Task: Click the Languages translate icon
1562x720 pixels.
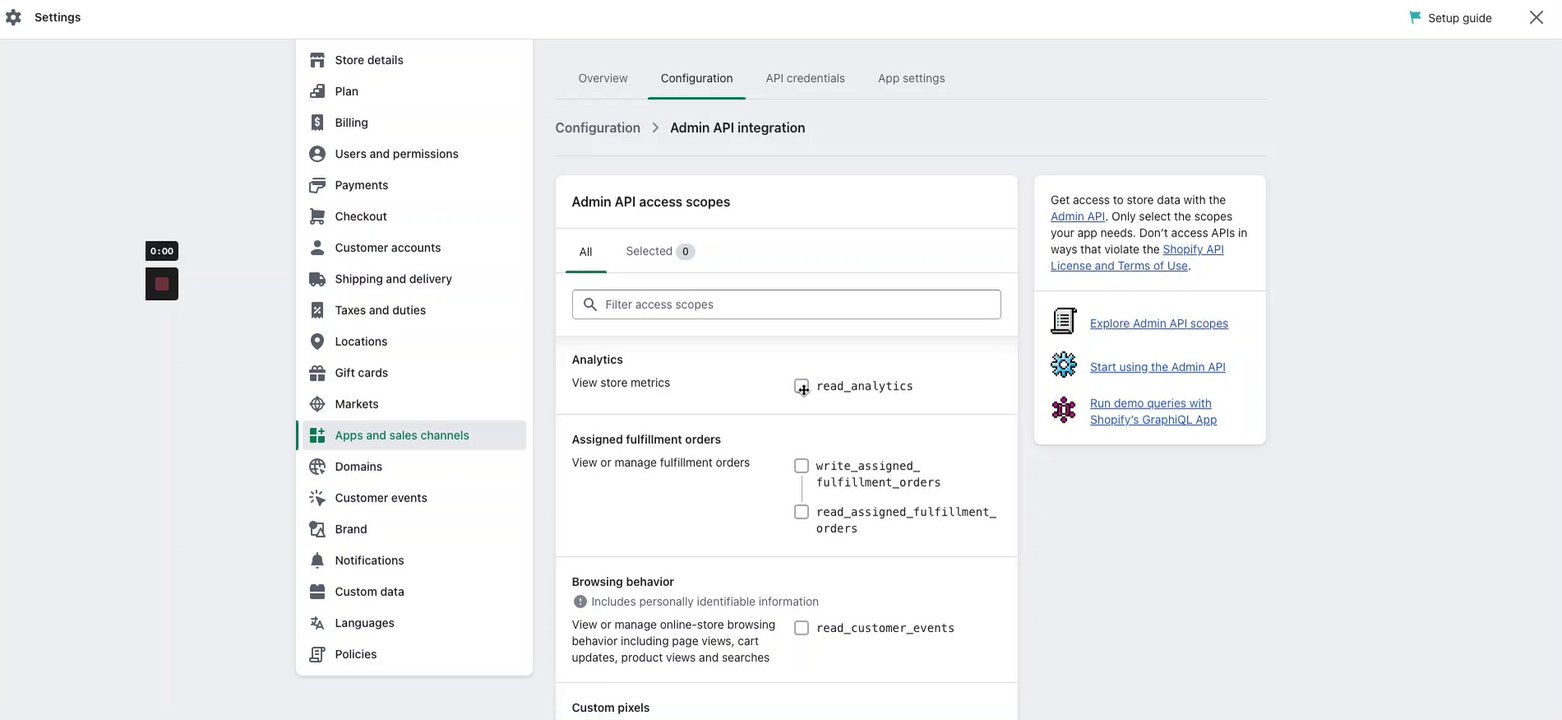Action: pyautogui.click(x=317, y=623)
